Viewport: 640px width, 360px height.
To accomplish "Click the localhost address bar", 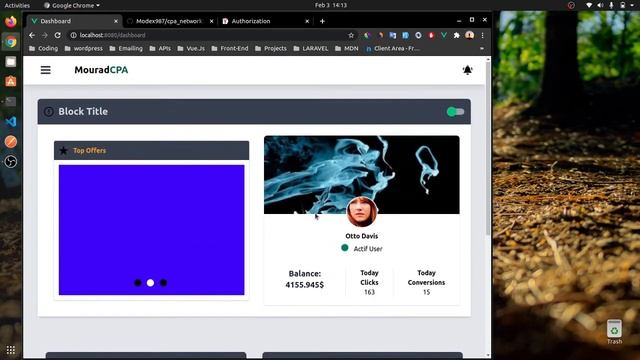I will [x=212, y=36].
